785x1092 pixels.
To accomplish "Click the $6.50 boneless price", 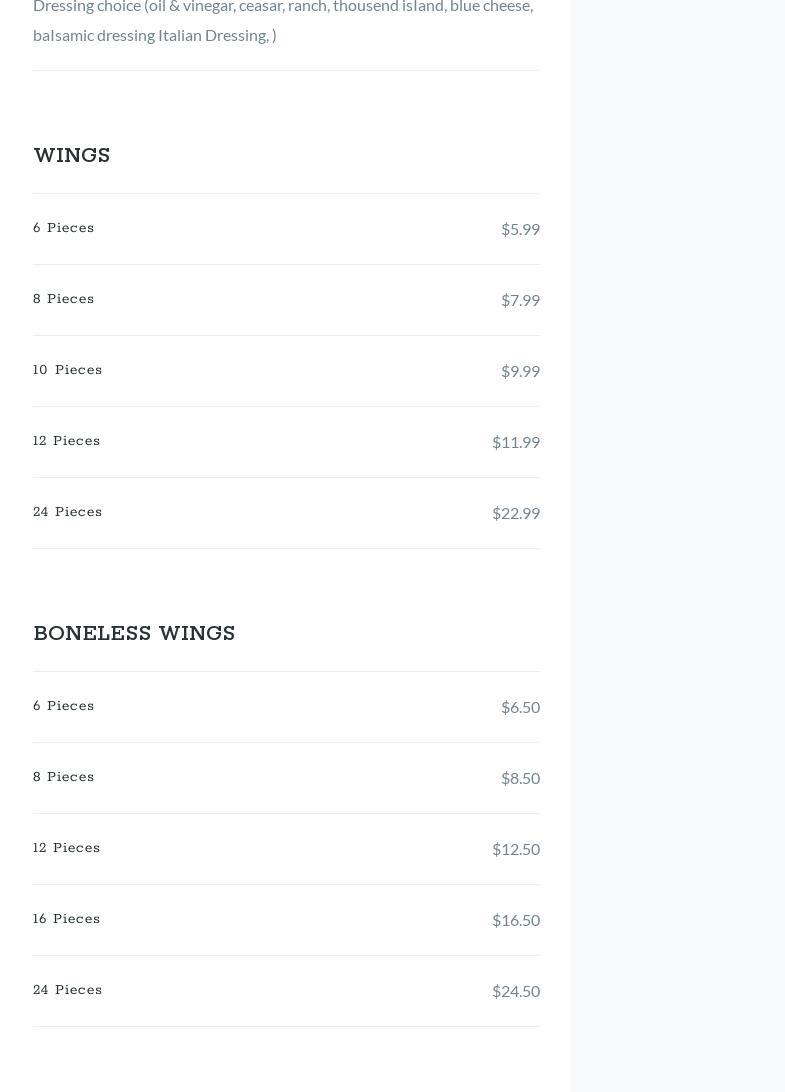I will 520,707.
